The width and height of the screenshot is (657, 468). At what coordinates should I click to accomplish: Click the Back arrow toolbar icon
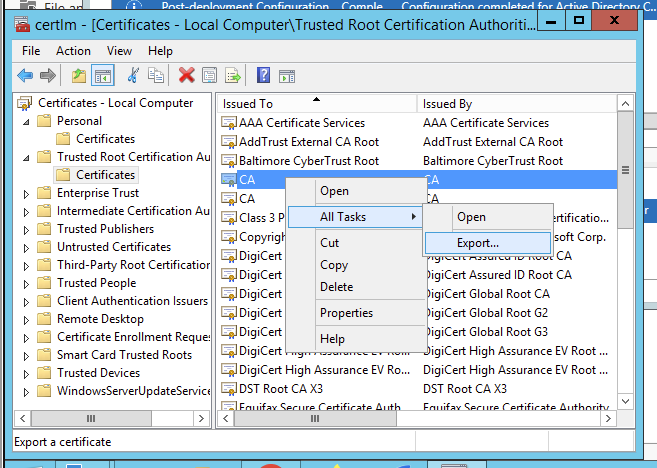[25, 76]
